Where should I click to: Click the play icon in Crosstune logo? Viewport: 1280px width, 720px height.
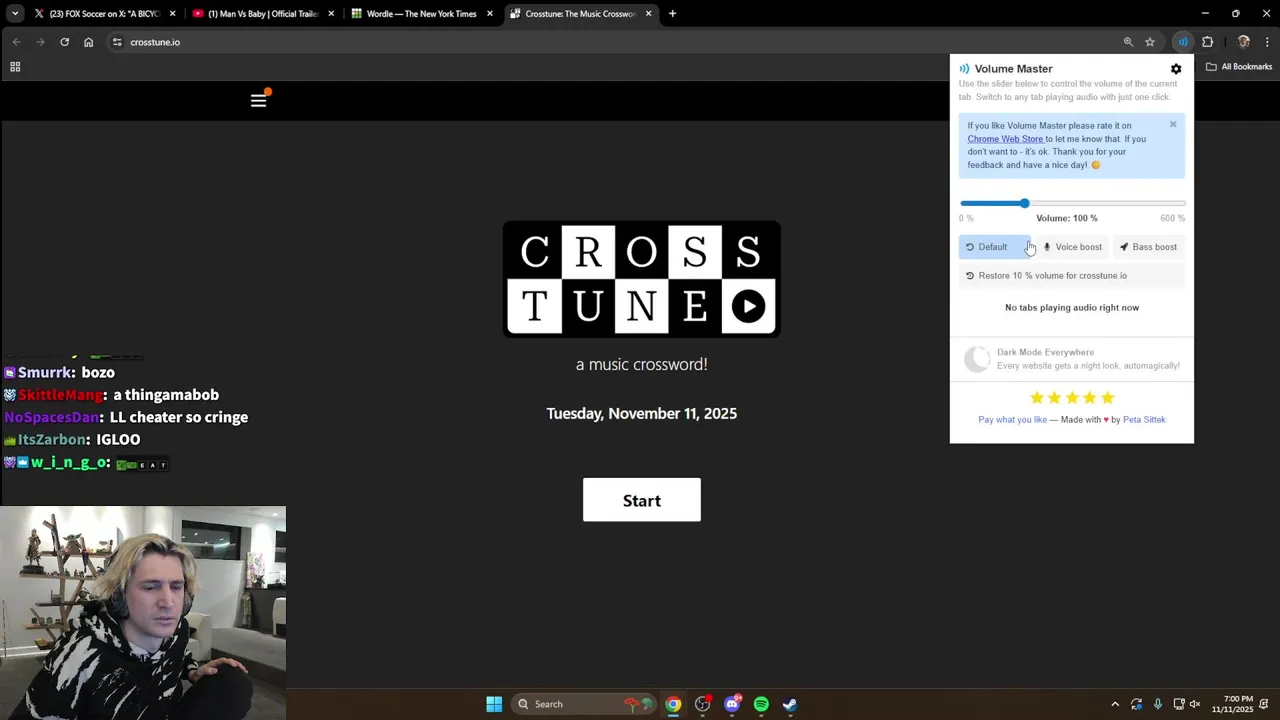click(748, 306)
